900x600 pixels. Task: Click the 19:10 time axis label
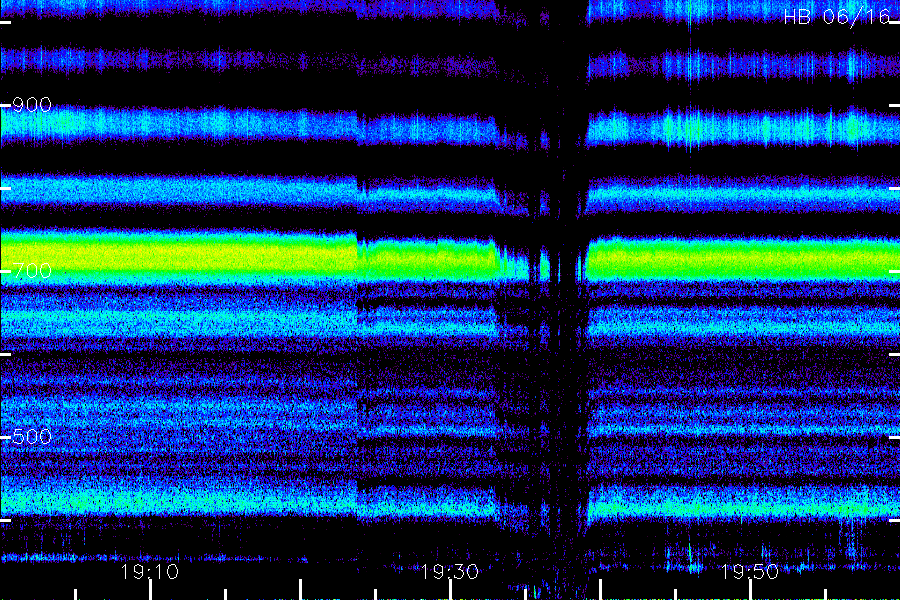(x=150, y=572)
